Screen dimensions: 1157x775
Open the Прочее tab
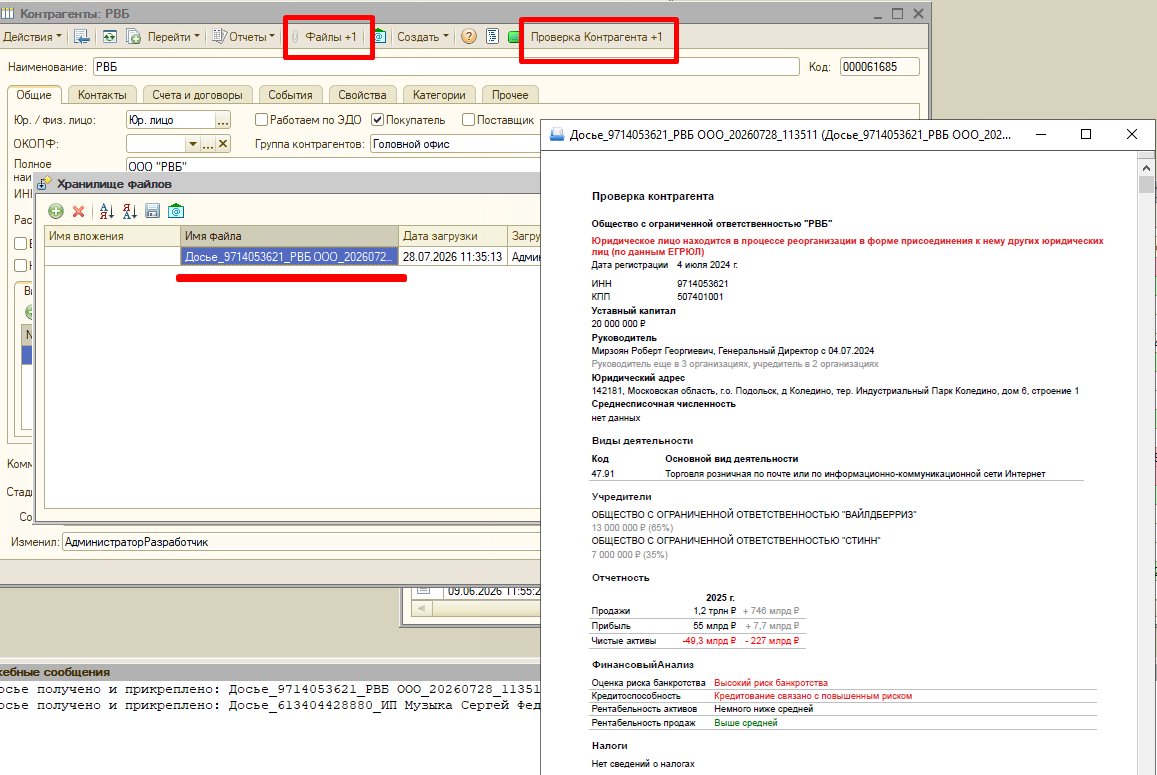510,95
